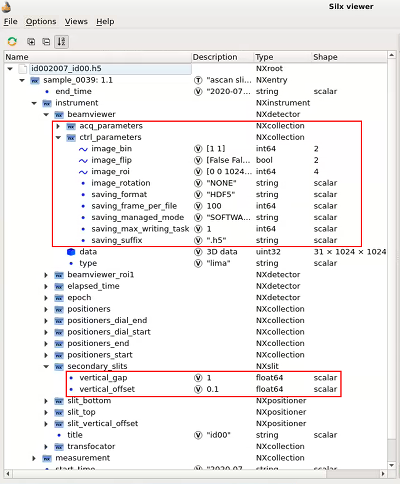Expand the positioners_dial_end group
Image resolution: width=400 pixels, height=484 pixels.
pyautogui.click(x=46, y=321)
